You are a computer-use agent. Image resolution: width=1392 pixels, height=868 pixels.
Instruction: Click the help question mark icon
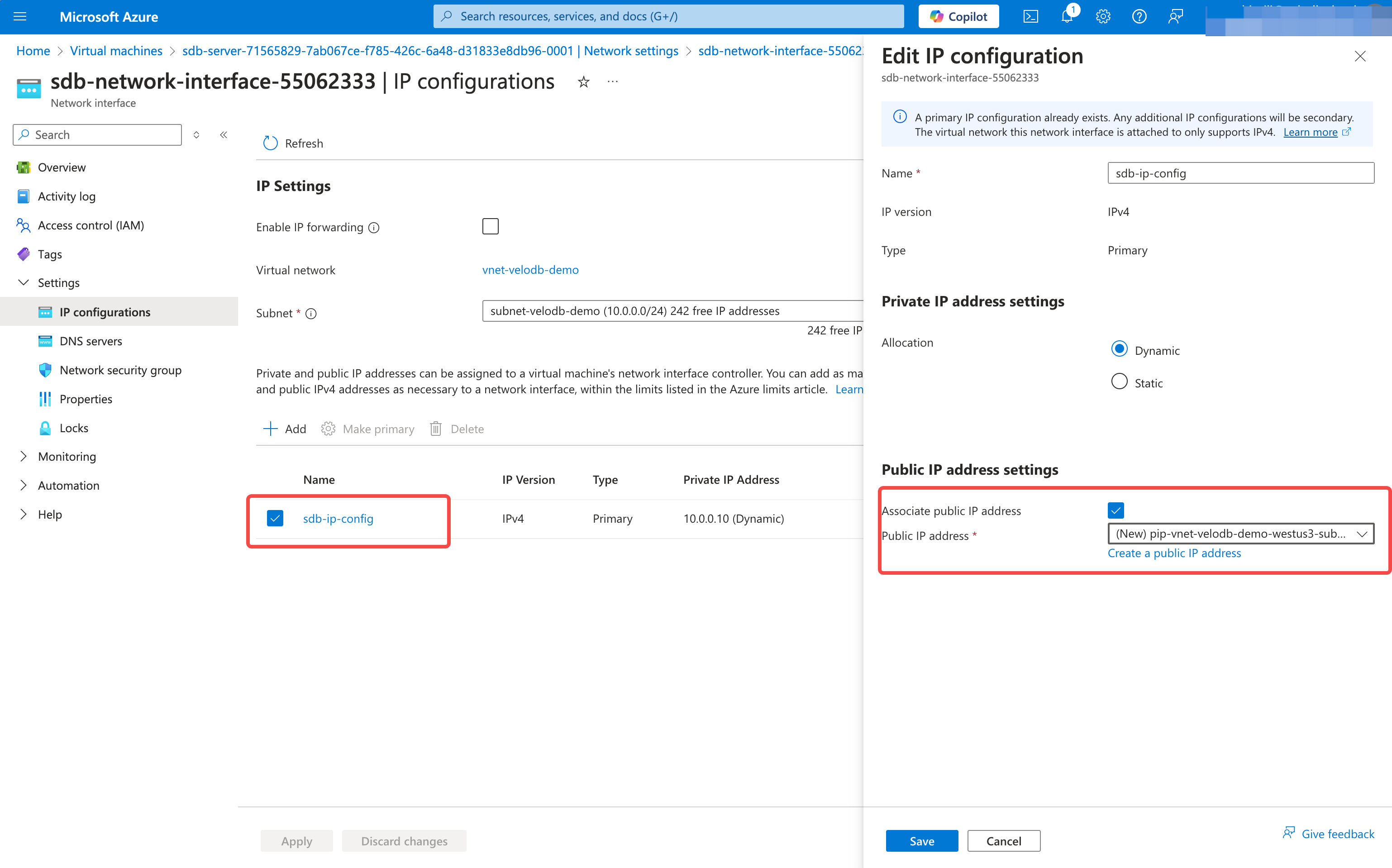coord(1139,17)
